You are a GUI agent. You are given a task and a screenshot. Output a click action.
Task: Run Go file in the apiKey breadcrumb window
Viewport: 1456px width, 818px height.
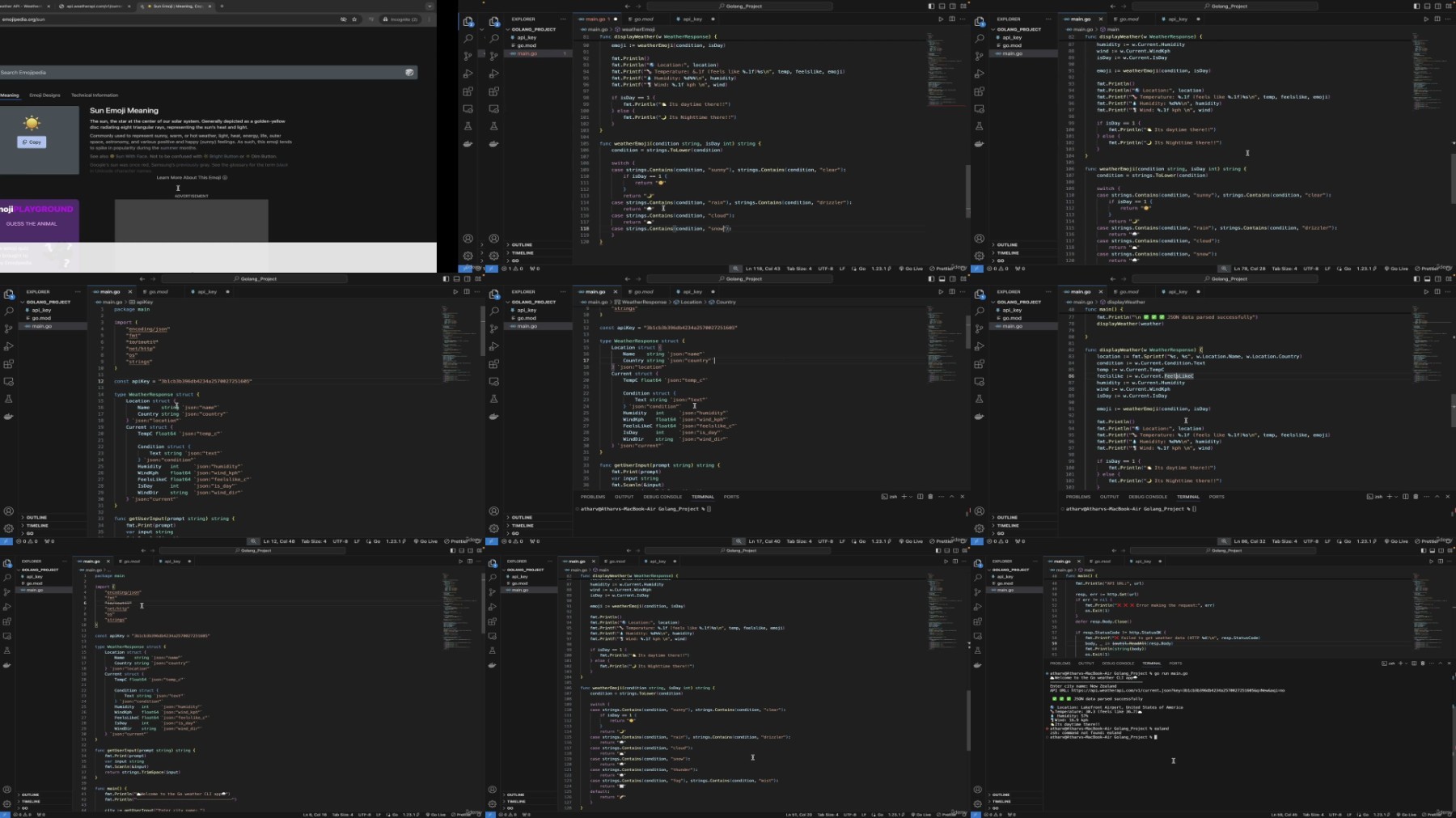click(455, 291)
